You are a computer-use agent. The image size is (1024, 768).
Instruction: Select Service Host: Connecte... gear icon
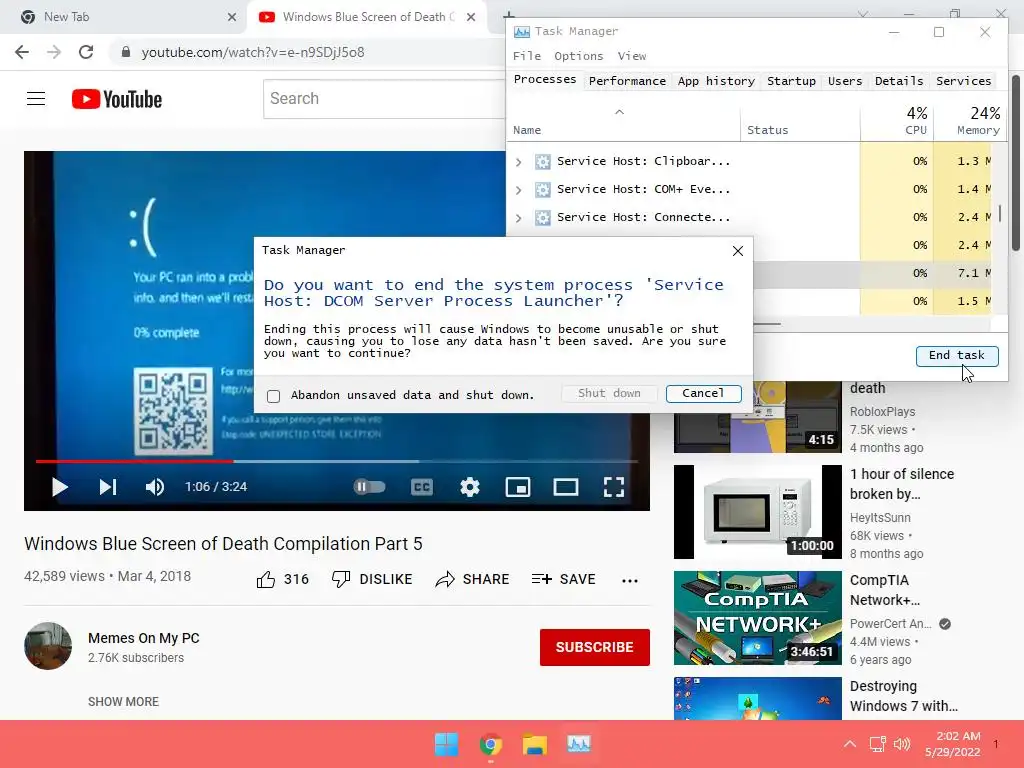543,217
